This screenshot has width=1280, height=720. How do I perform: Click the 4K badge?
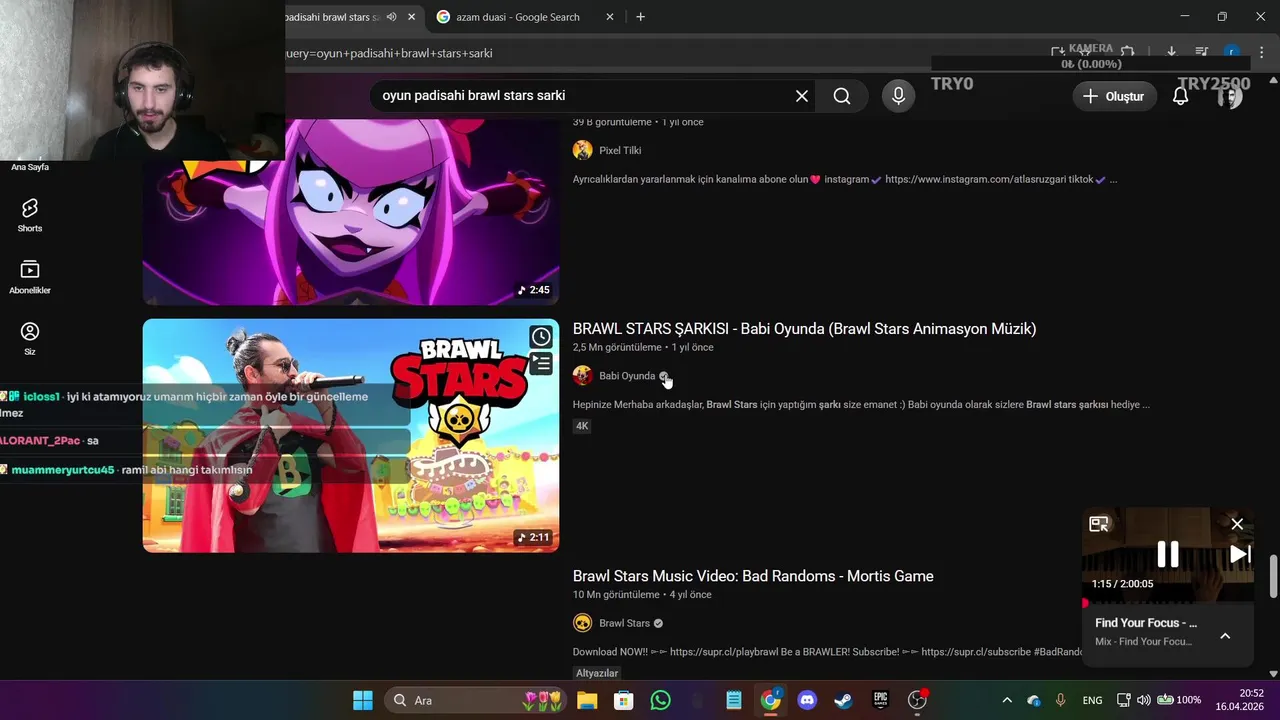(x=582, y=426)
